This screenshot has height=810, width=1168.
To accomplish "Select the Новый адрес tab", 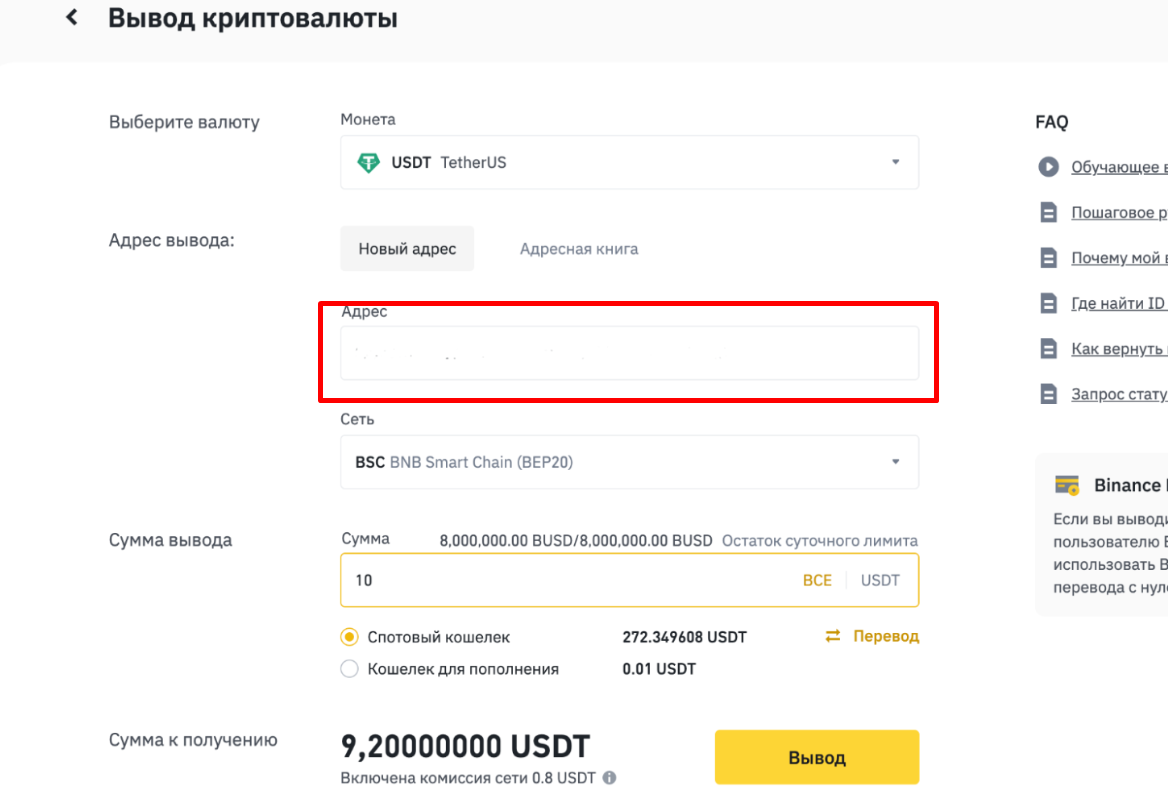I will tap(407, 248).
